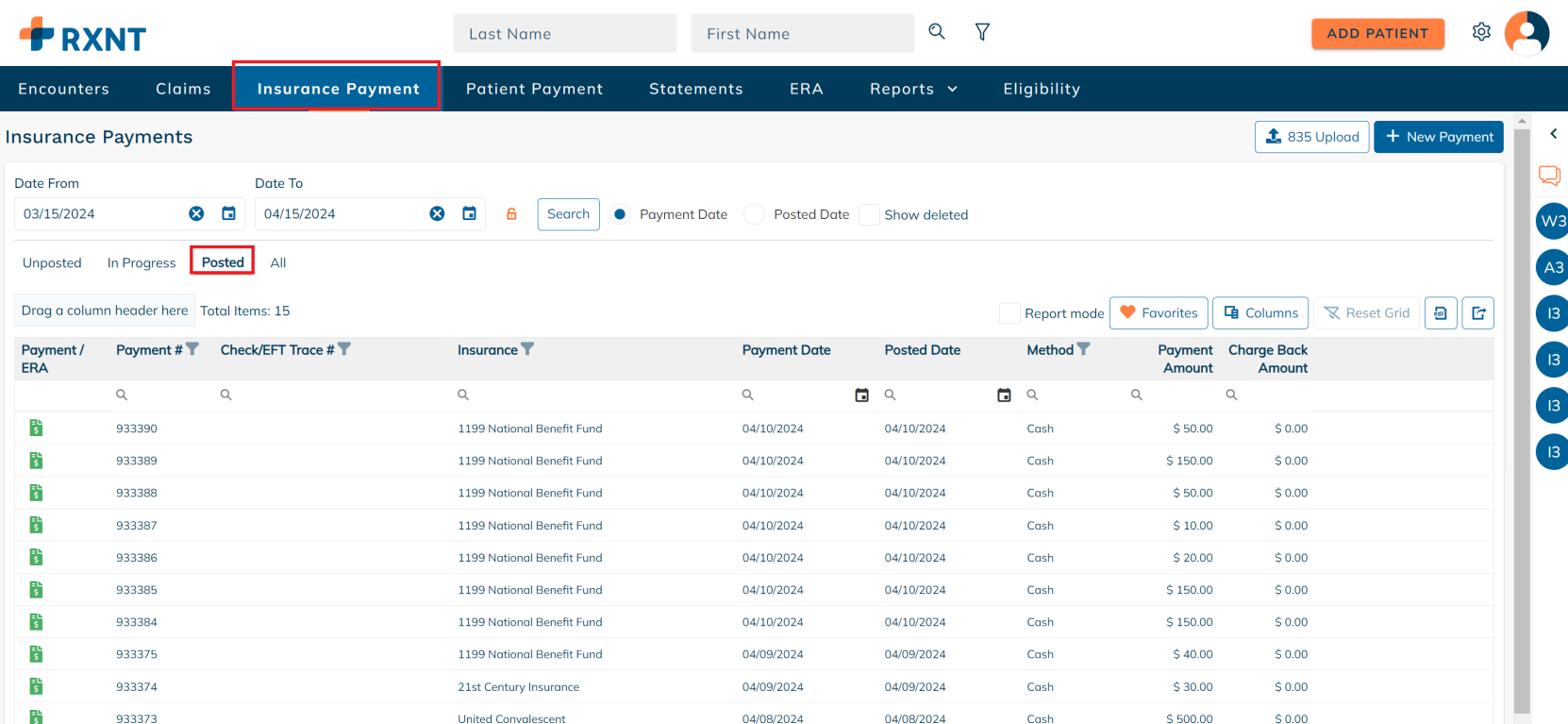Click the RXNT logo

[x=83, y=35]
